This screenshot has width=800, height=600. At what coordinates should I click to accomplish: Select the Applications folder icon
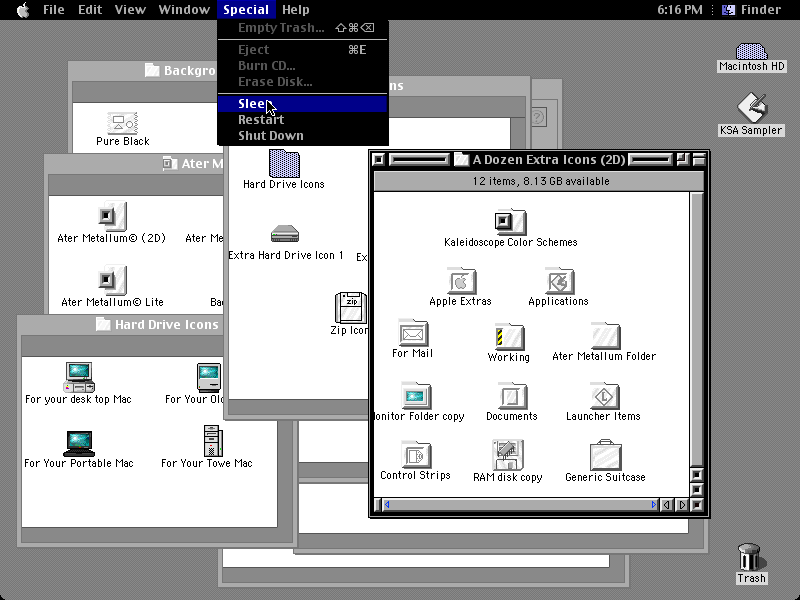pos(559,281)
